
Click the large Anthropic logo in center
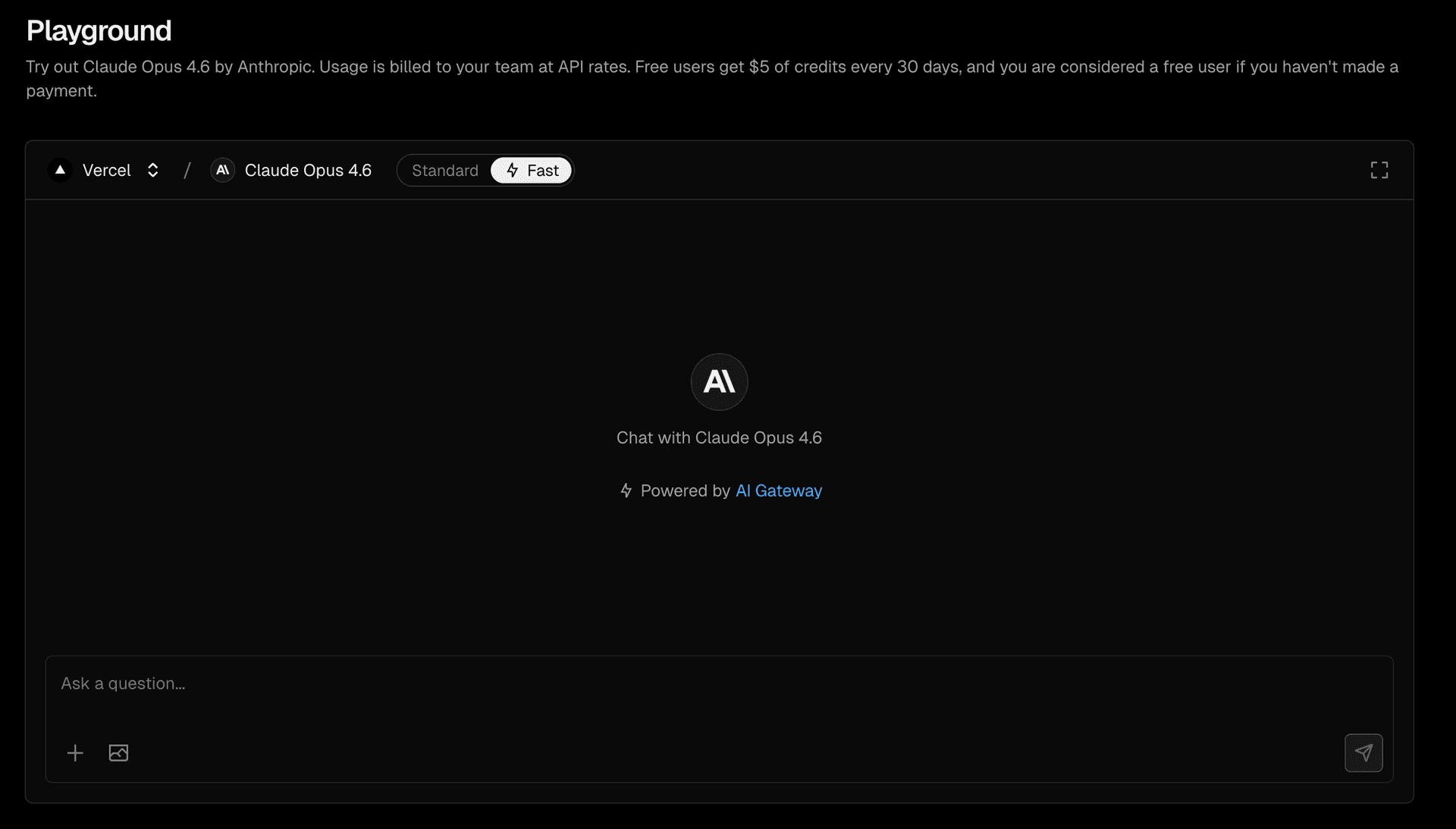(719, 382)
